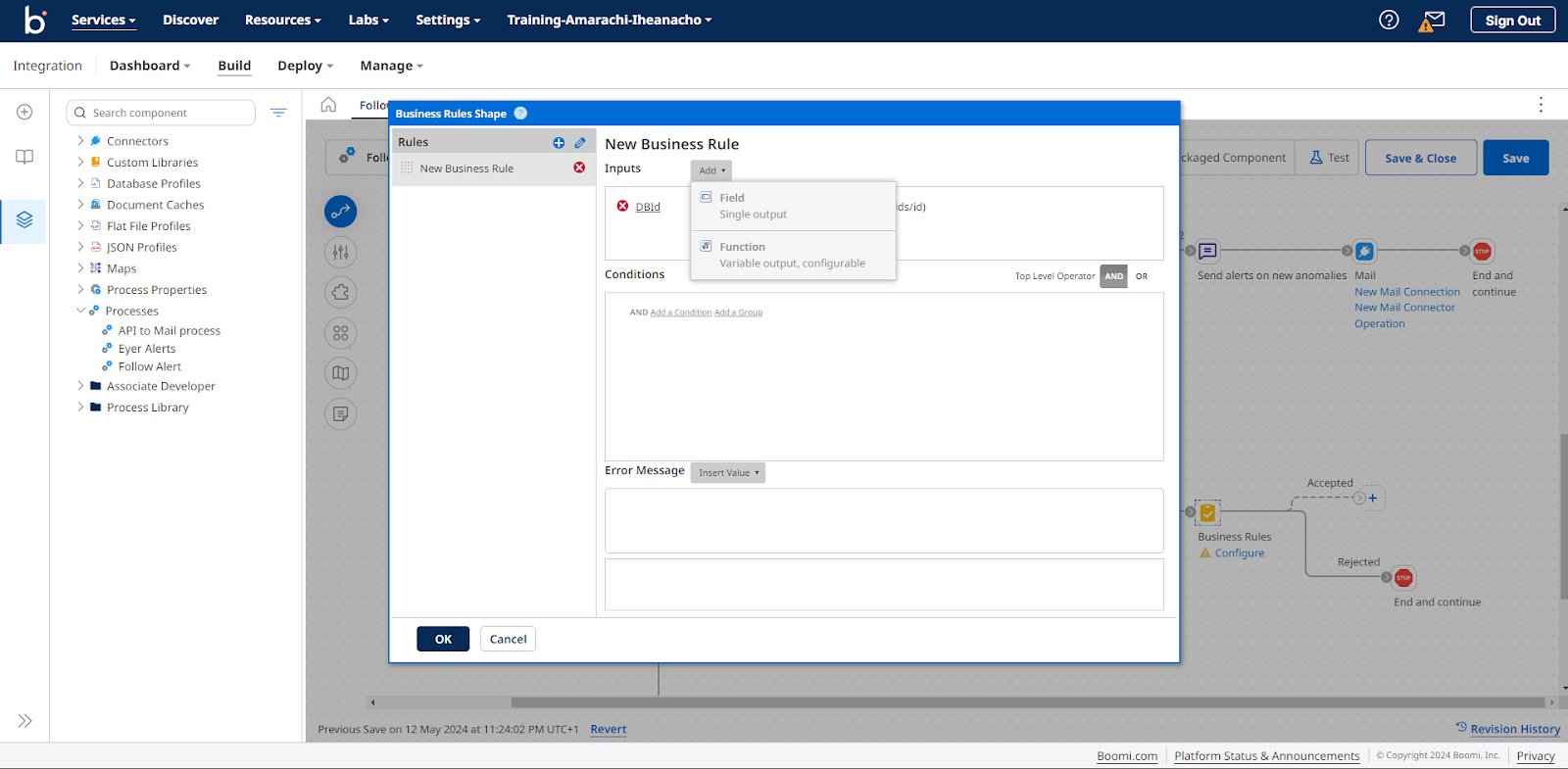1568x769 pixels.
Task: Click the message shape on canvas
Action: click(x=1208, y=251)
